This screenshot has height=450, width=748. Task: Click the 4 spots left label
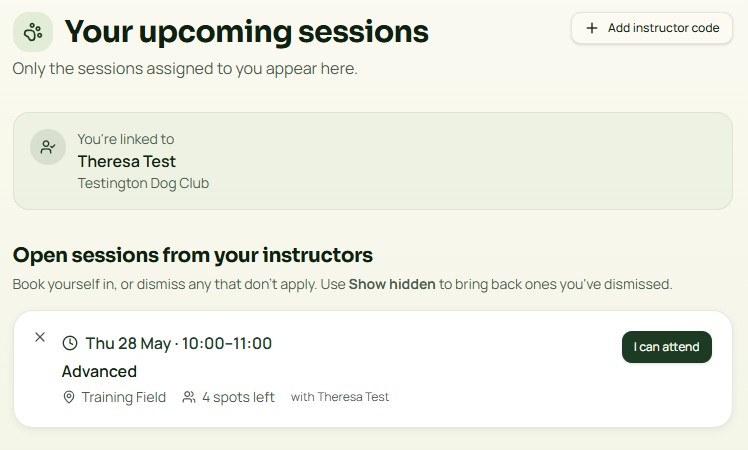click(x=238, y=397)
